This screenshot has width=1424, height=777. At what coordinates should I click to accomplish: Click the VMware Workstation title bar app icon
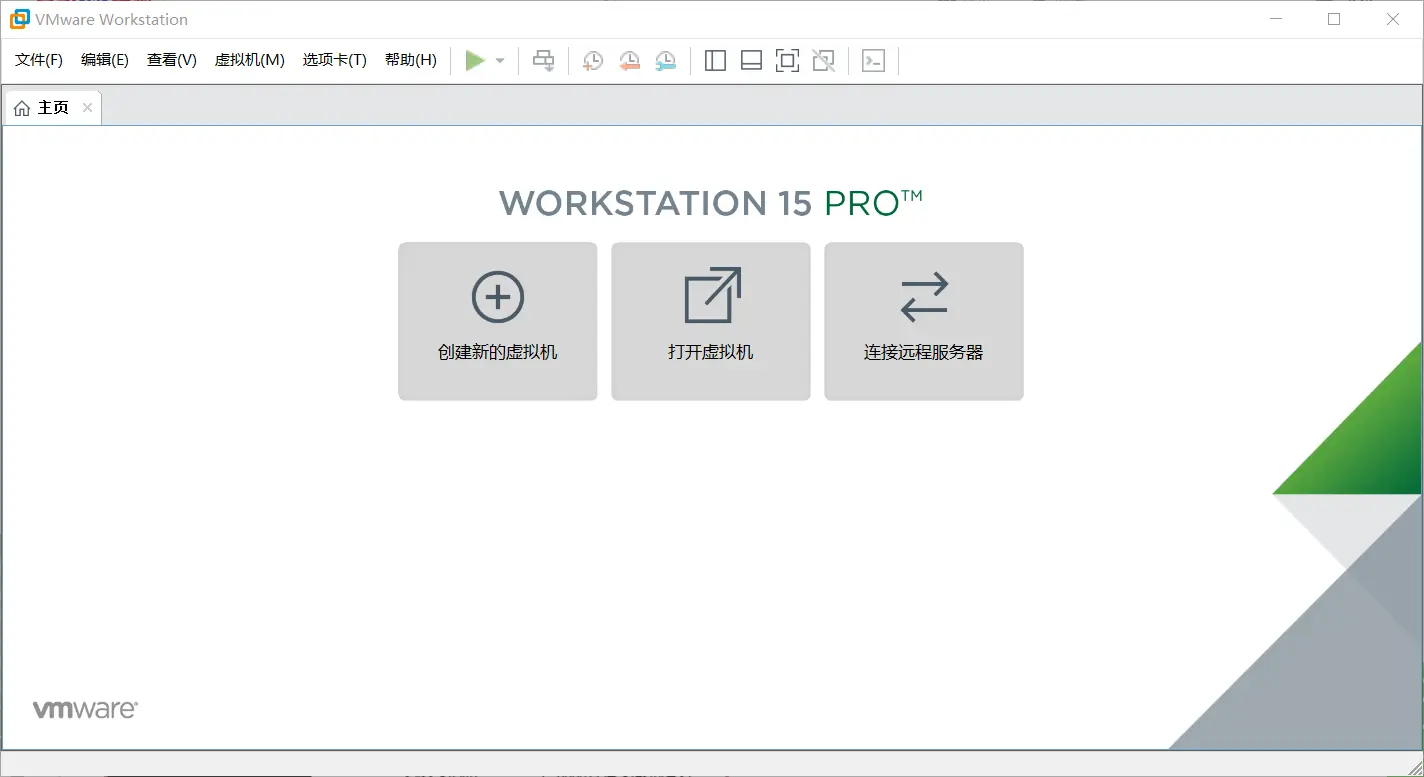19,19
